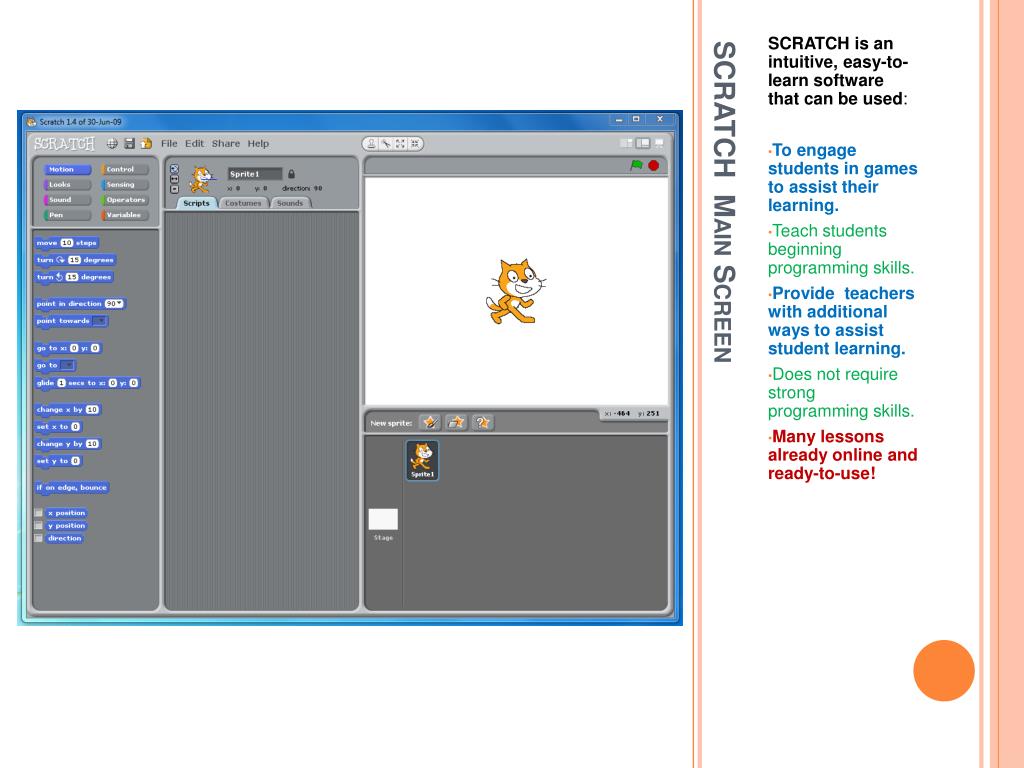Click the change y by 10 block
Screen dimensions: 1024x768
pyautogui.click(x=68, y=443)
